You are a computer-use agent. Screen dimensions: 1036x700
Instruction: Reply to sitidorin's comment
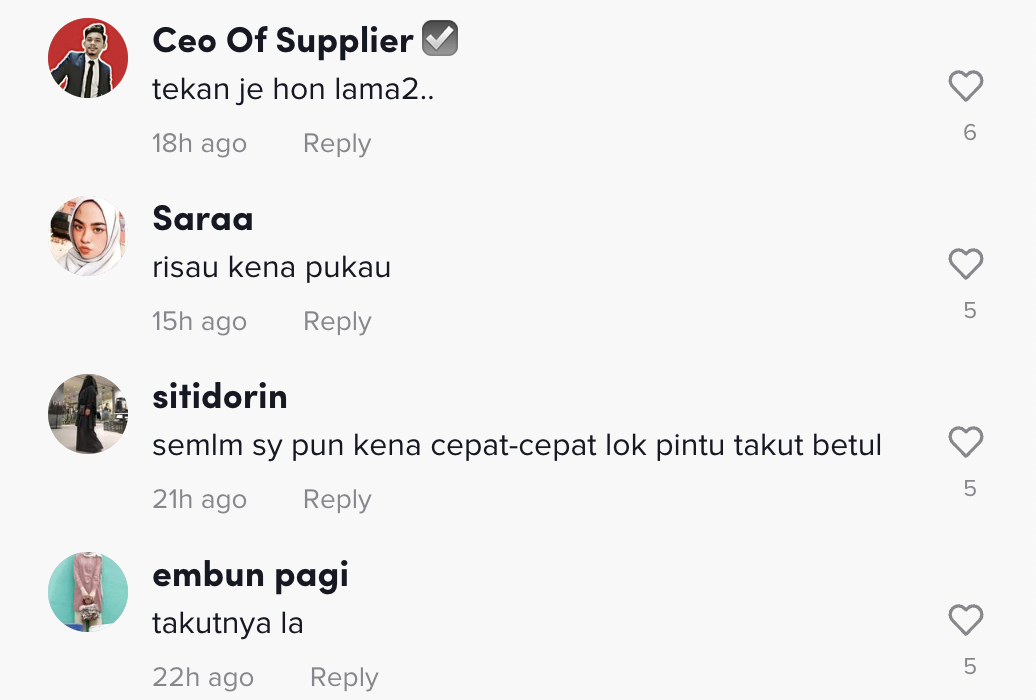[x=337, y=500]
